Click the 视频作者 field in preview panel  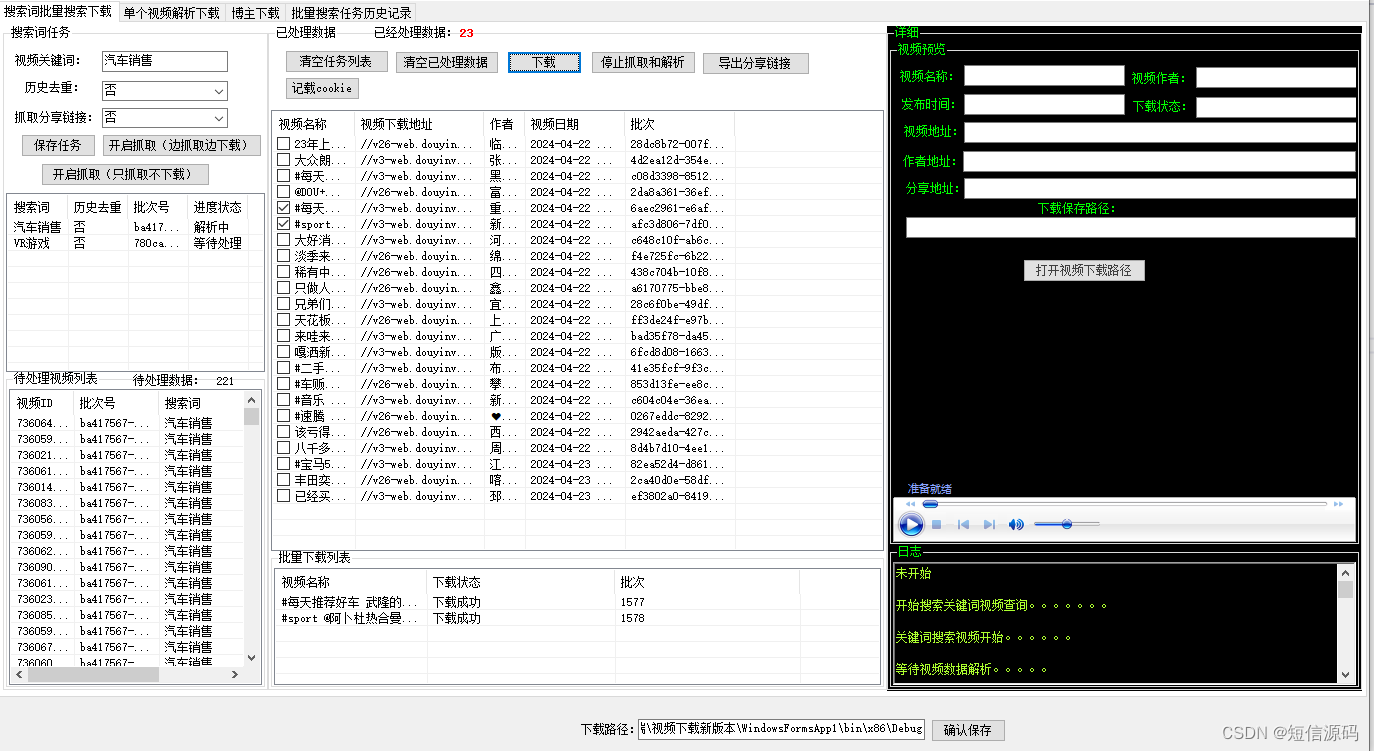click(1276, 78)
